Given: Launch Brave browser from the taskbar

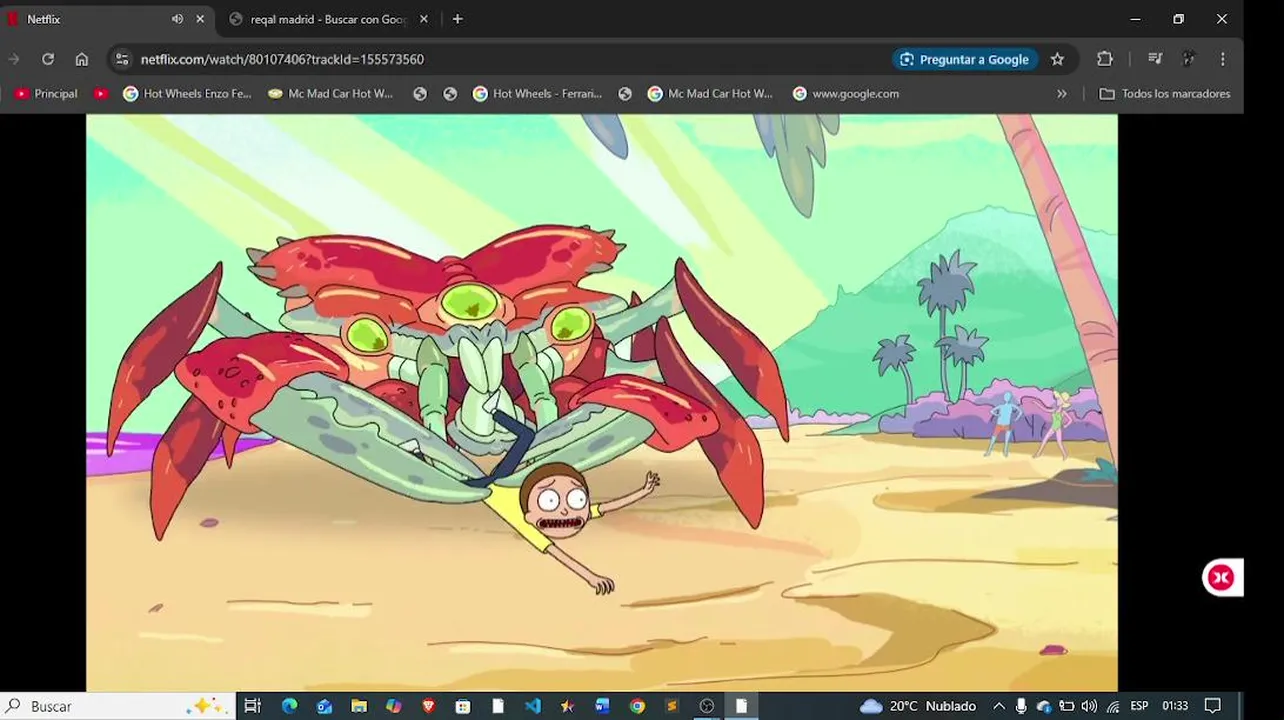Looking at the screenshot, I should (429, 706).
